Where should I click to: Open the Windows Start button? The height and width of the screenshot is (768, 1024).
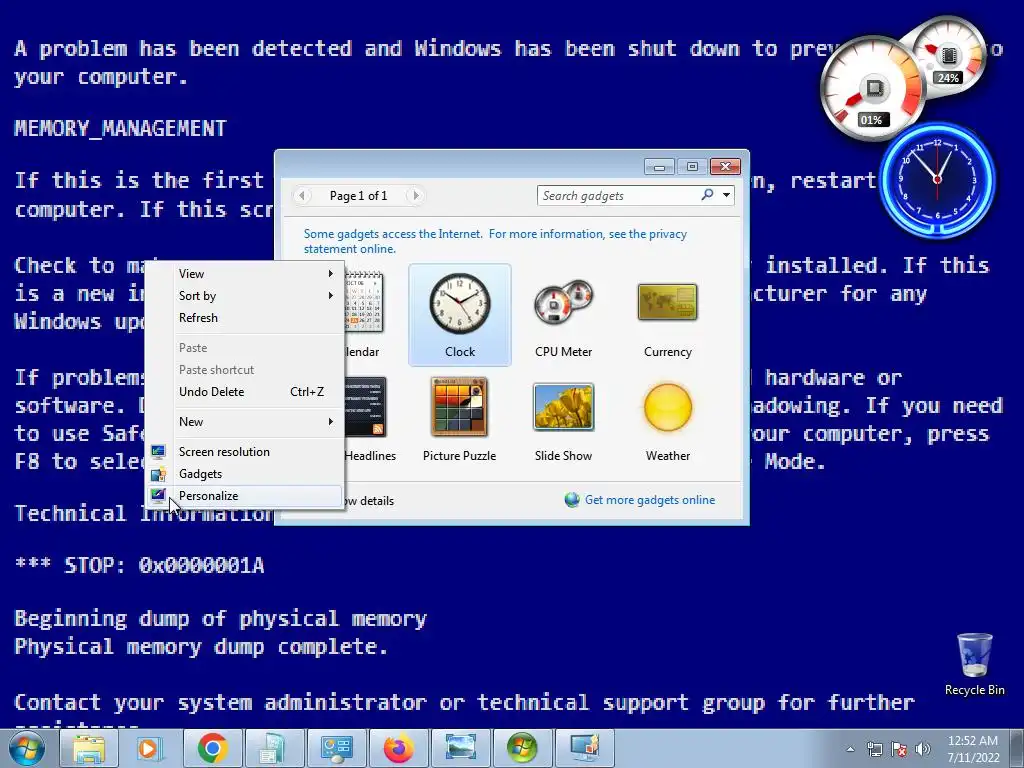tap(27, 748)
